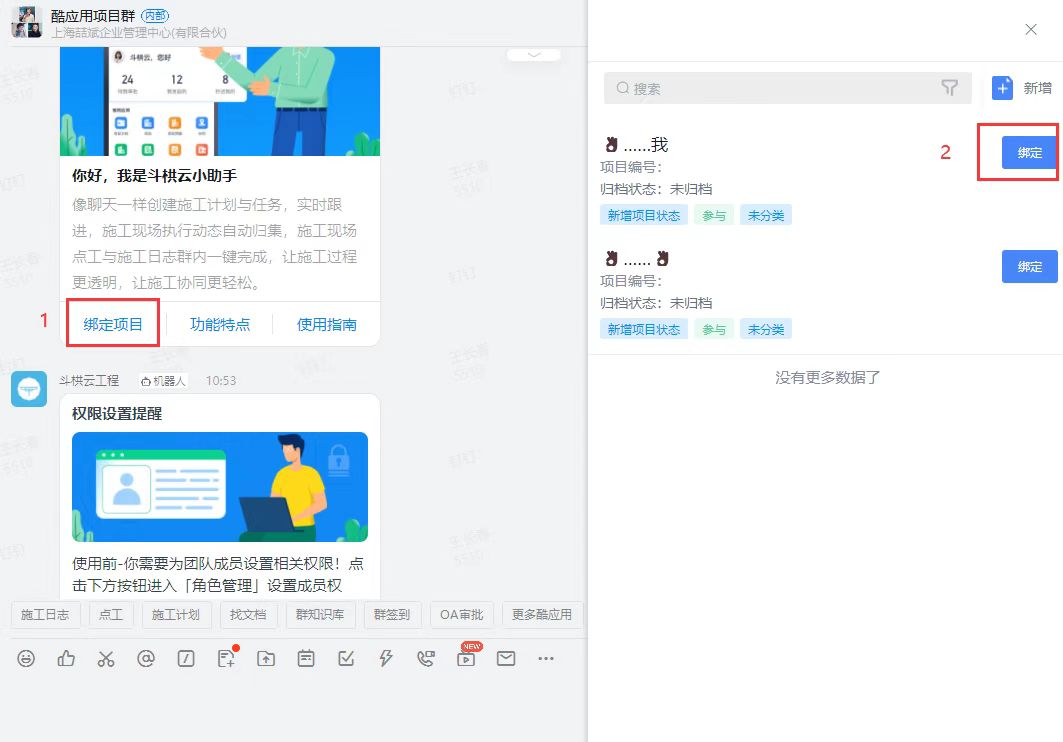Open 更多酷应用 menu
Viewport: 1063px width, 742px height.
pyautogui.click(x=542, y=615)
